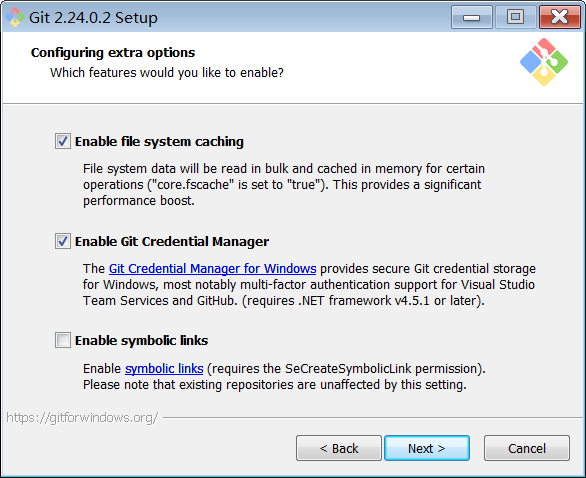Click the gitforwindows.org URL text

pos(82,417)
